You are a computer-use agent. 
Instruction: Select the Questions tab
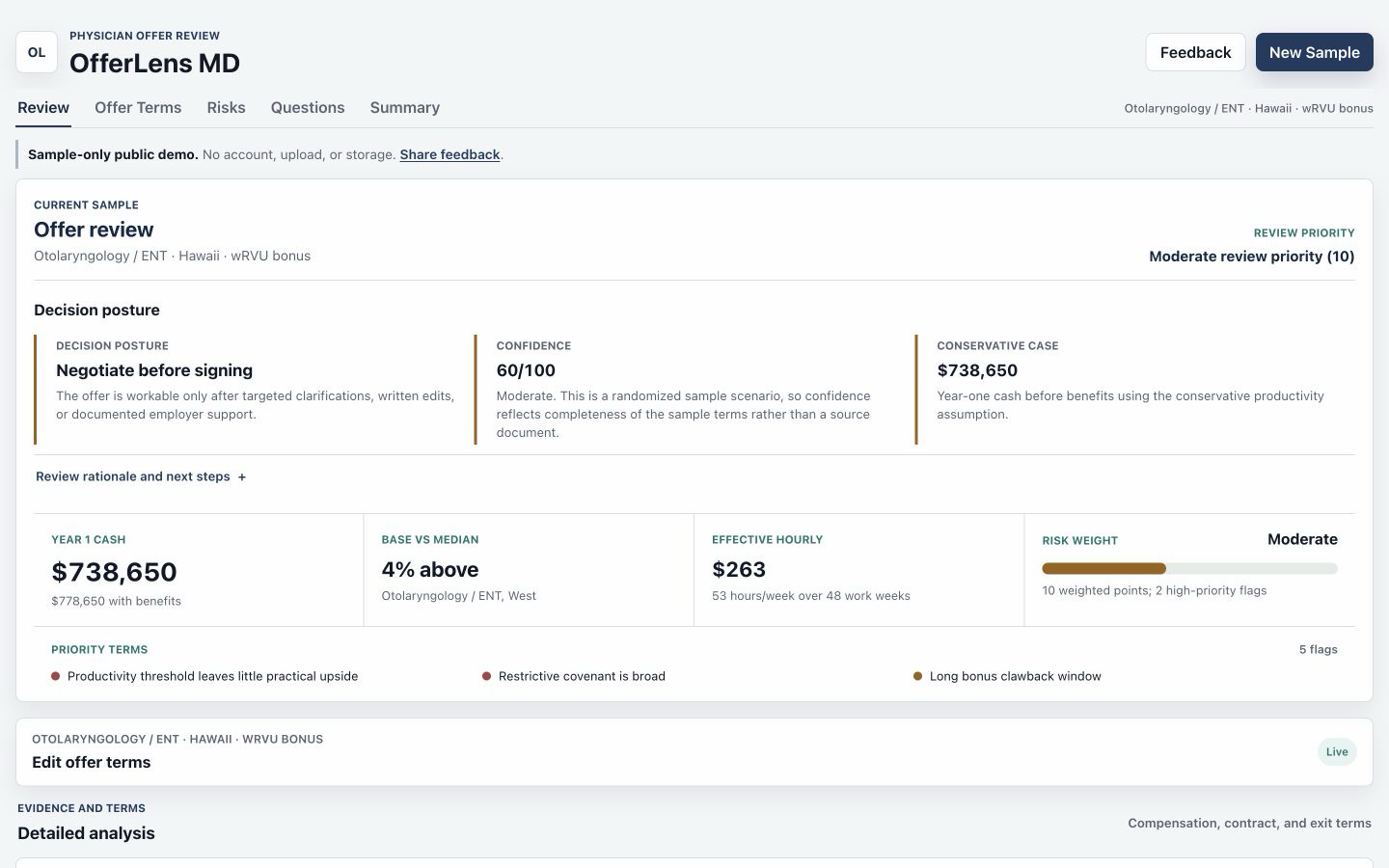coord(308,108)
